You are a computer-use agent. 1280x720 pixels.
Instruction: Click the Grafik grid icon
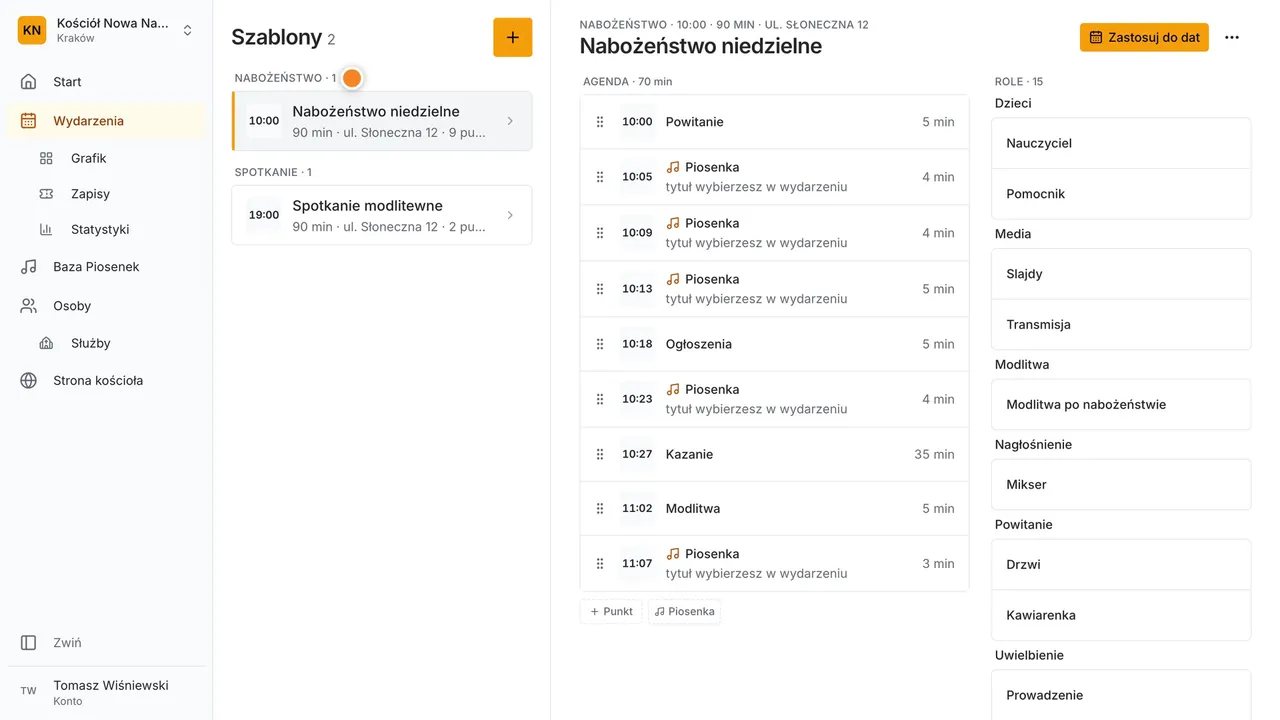46,158
